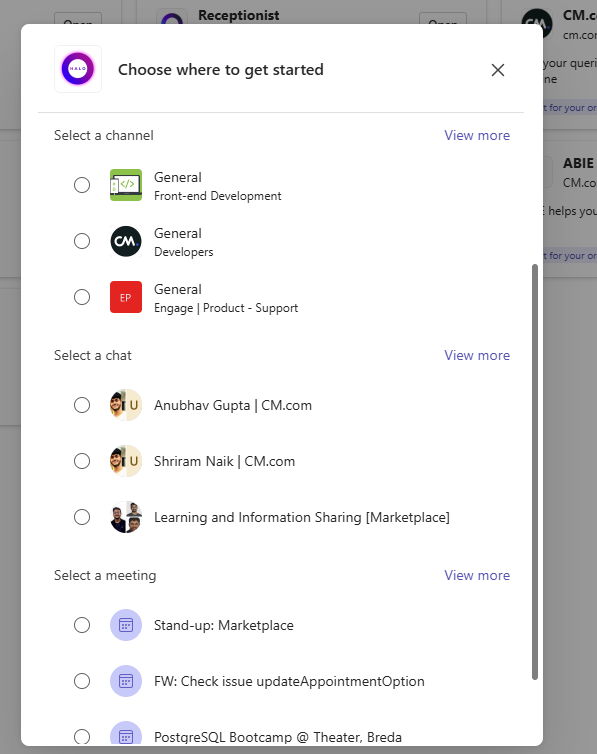Click the Learning and Information Sharing group avatar
This screenshot has height=754, width=597.
tap(126, 517)
